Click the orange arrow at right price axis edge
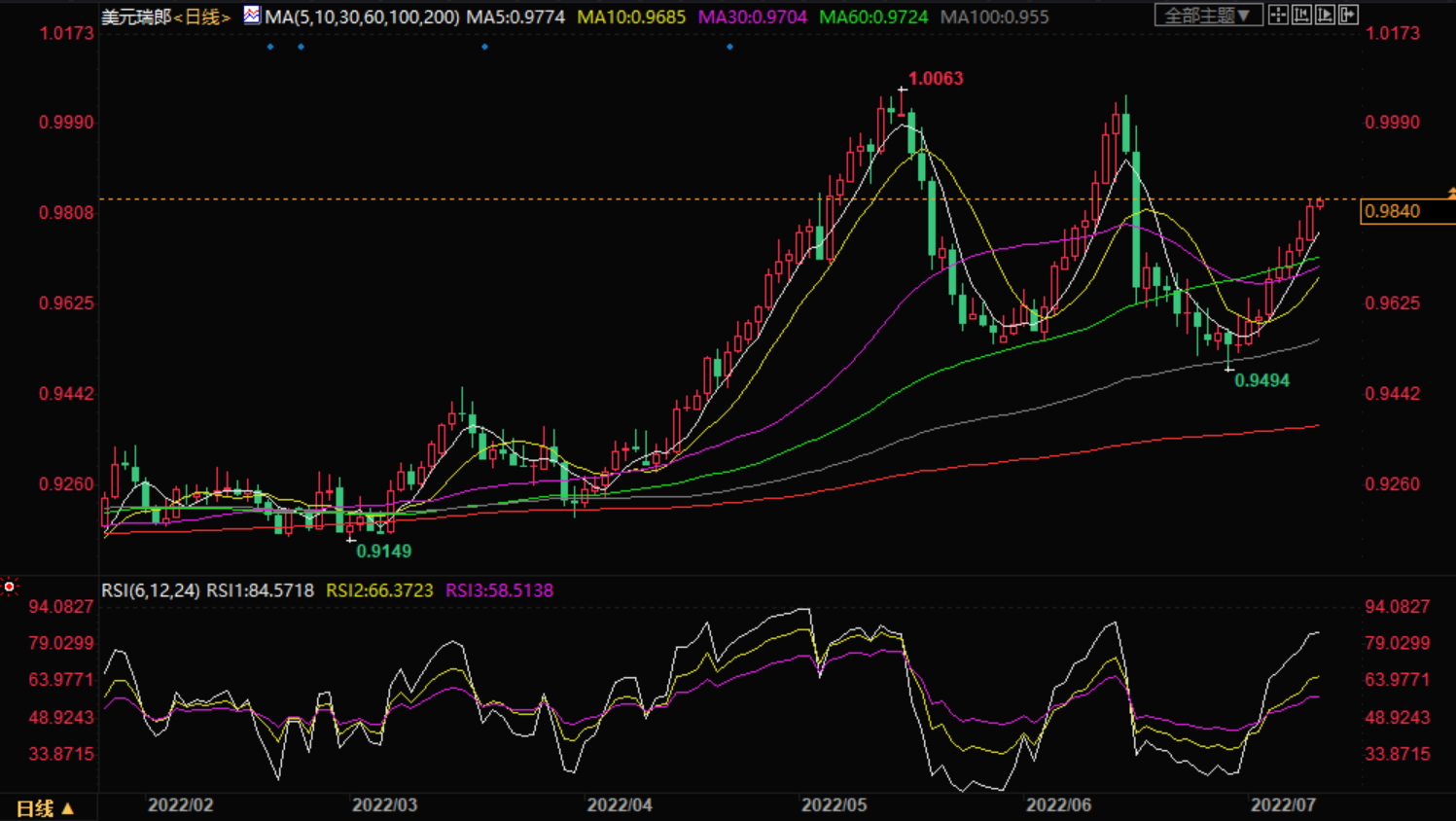1456x821 pixels. tap(1451, 194)
